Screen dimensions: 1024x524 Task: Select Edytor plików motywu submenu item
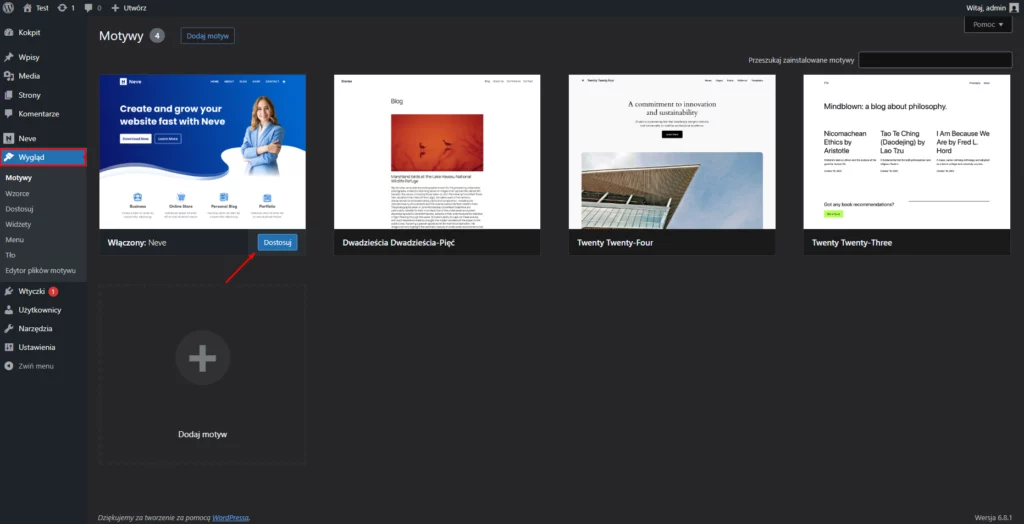click(40, 270)
